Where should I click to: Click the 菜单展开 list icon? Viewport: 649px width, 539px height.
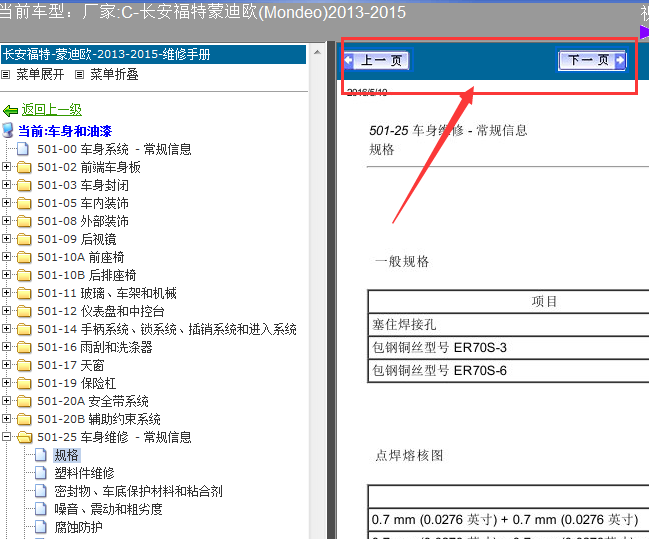5,75
